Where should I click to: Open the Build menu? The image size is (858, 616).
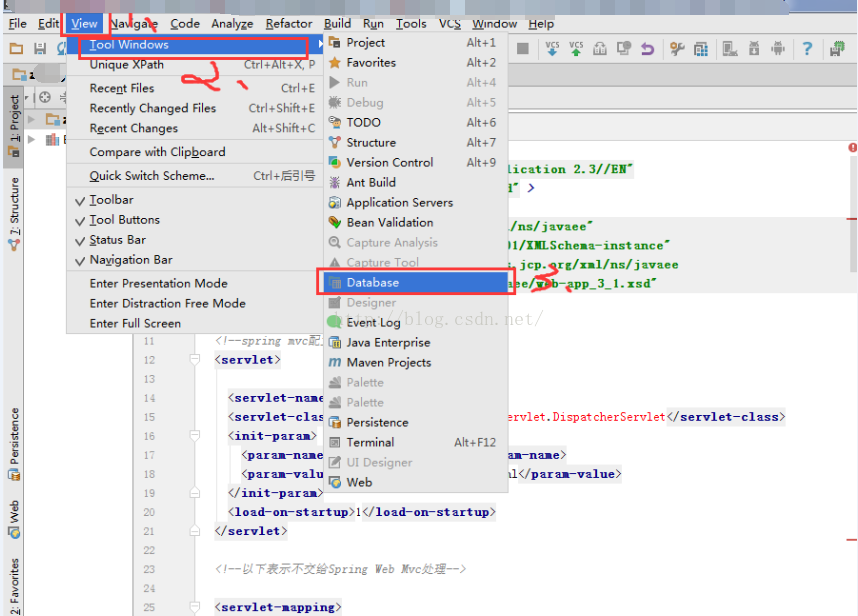(x=337, y=24)
